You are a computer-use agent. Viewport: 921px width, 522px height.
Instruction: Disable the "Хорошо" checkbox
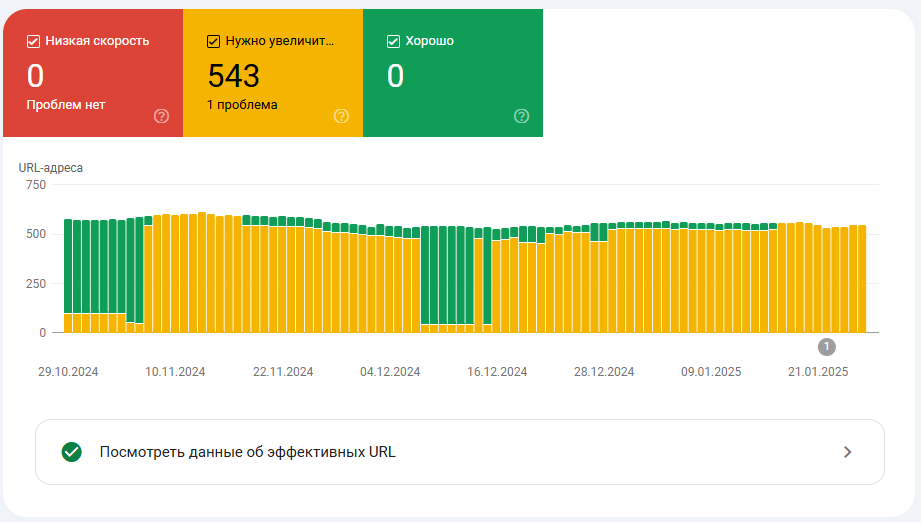(x=393, y=41)
